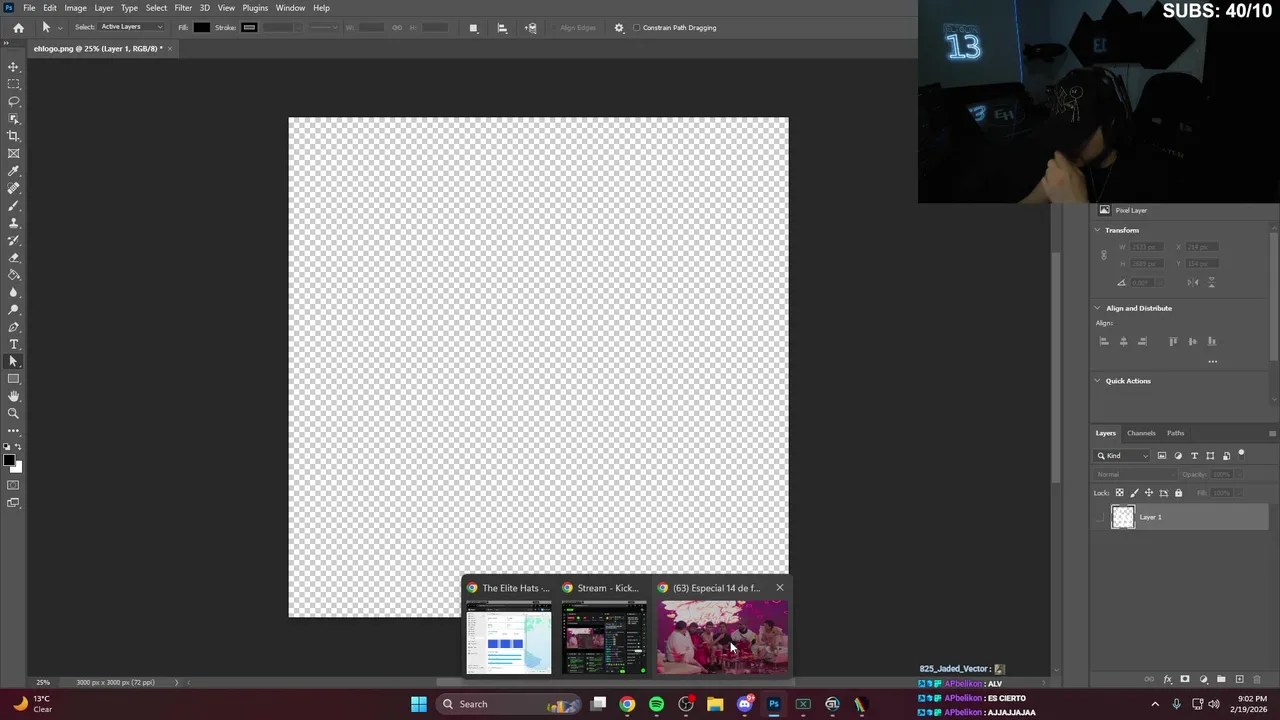Select the Eraser tool
Screen dimensions: 1280x720
(14, 257)
